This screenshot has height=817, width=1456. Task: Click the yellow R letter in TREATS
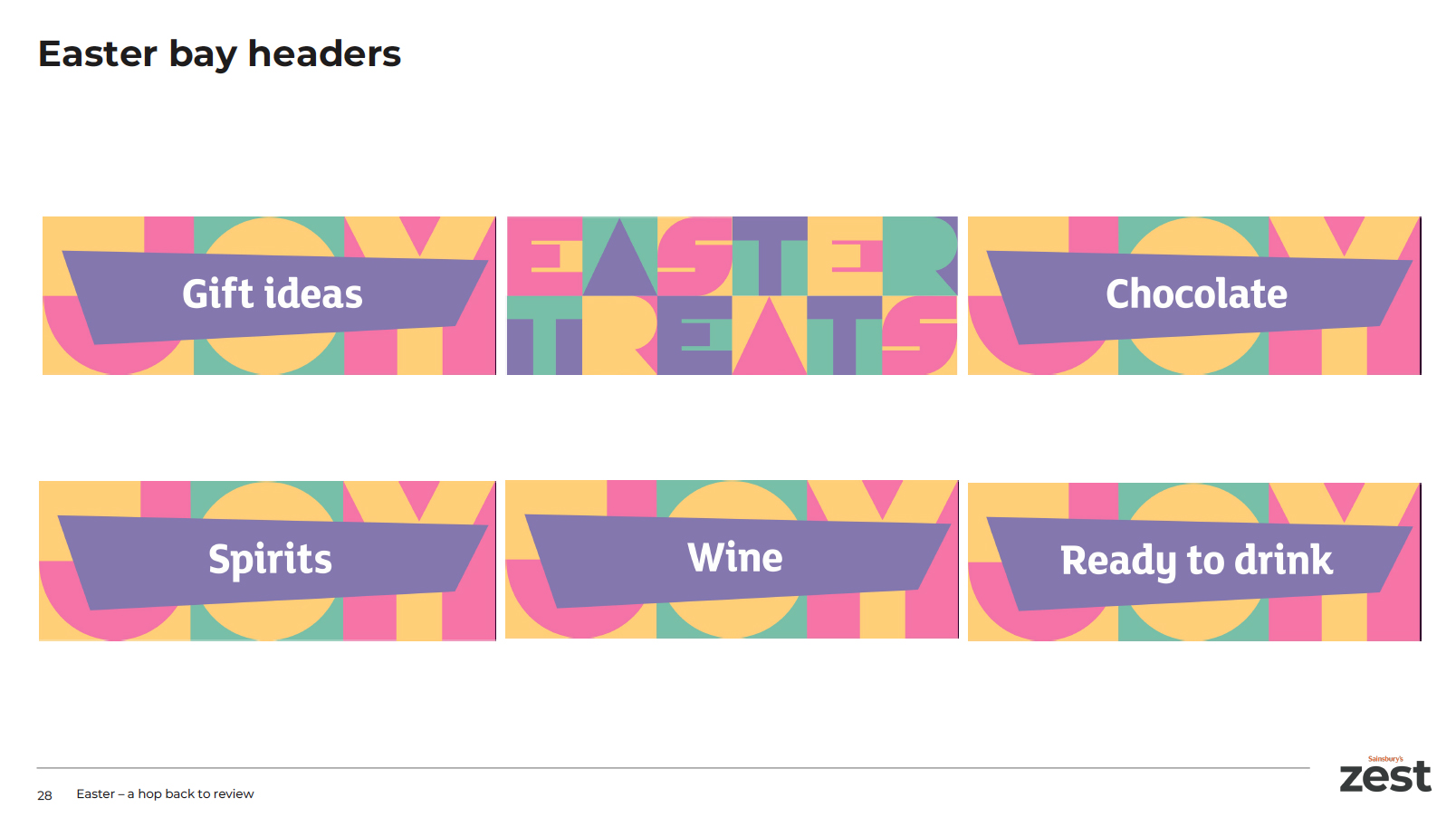pos(616,331)
